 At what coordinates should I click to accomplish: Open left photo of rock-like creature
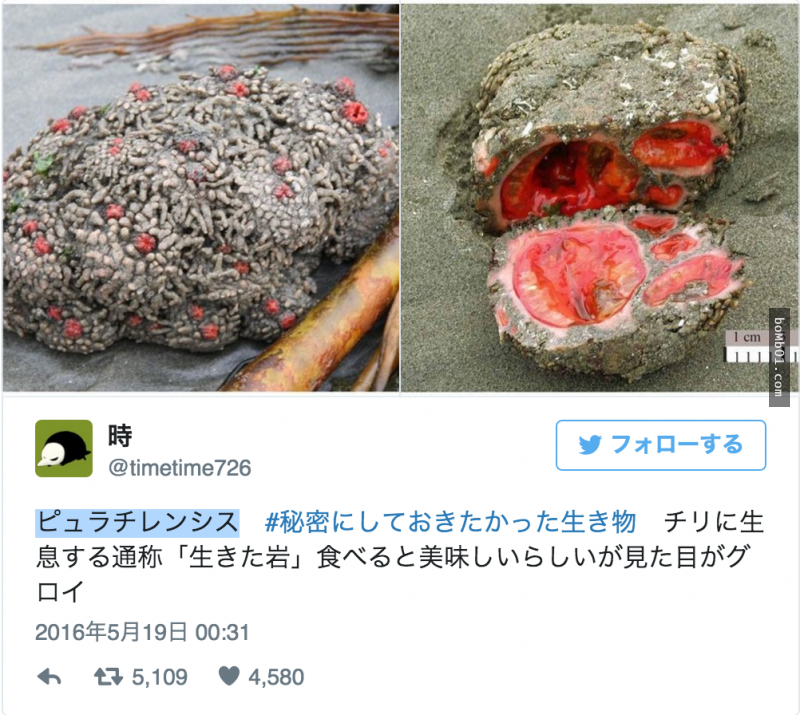pos(201,198)
